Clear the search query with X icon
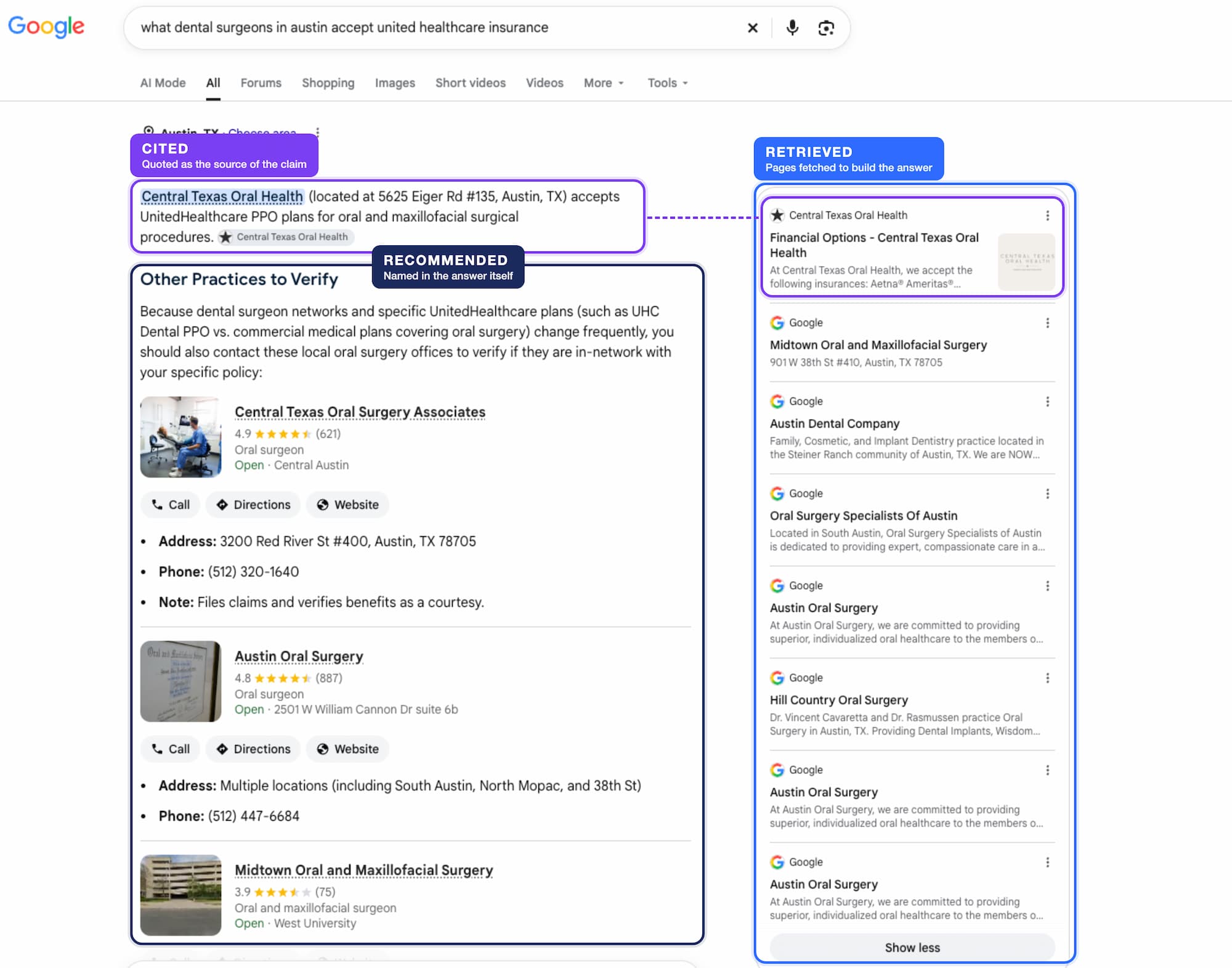The image size is (1232, 968). coord(752,28)
